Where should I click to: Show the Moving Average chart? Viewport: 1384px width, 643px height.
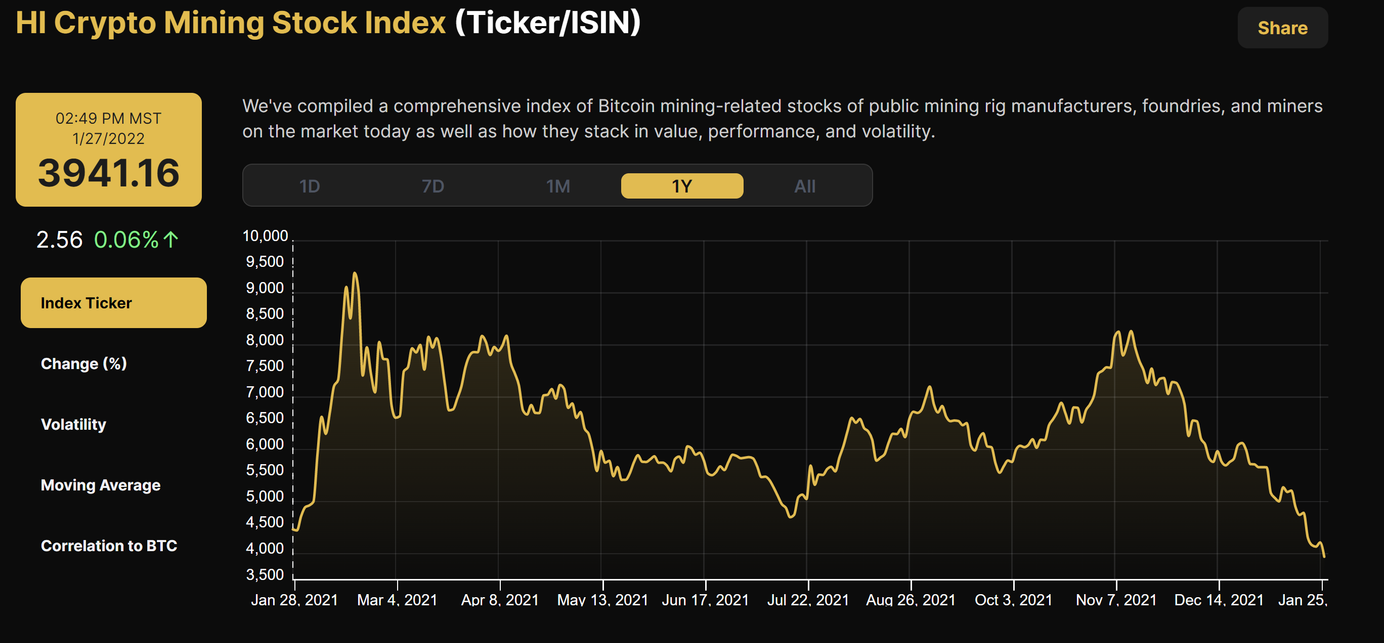(100, 485)
